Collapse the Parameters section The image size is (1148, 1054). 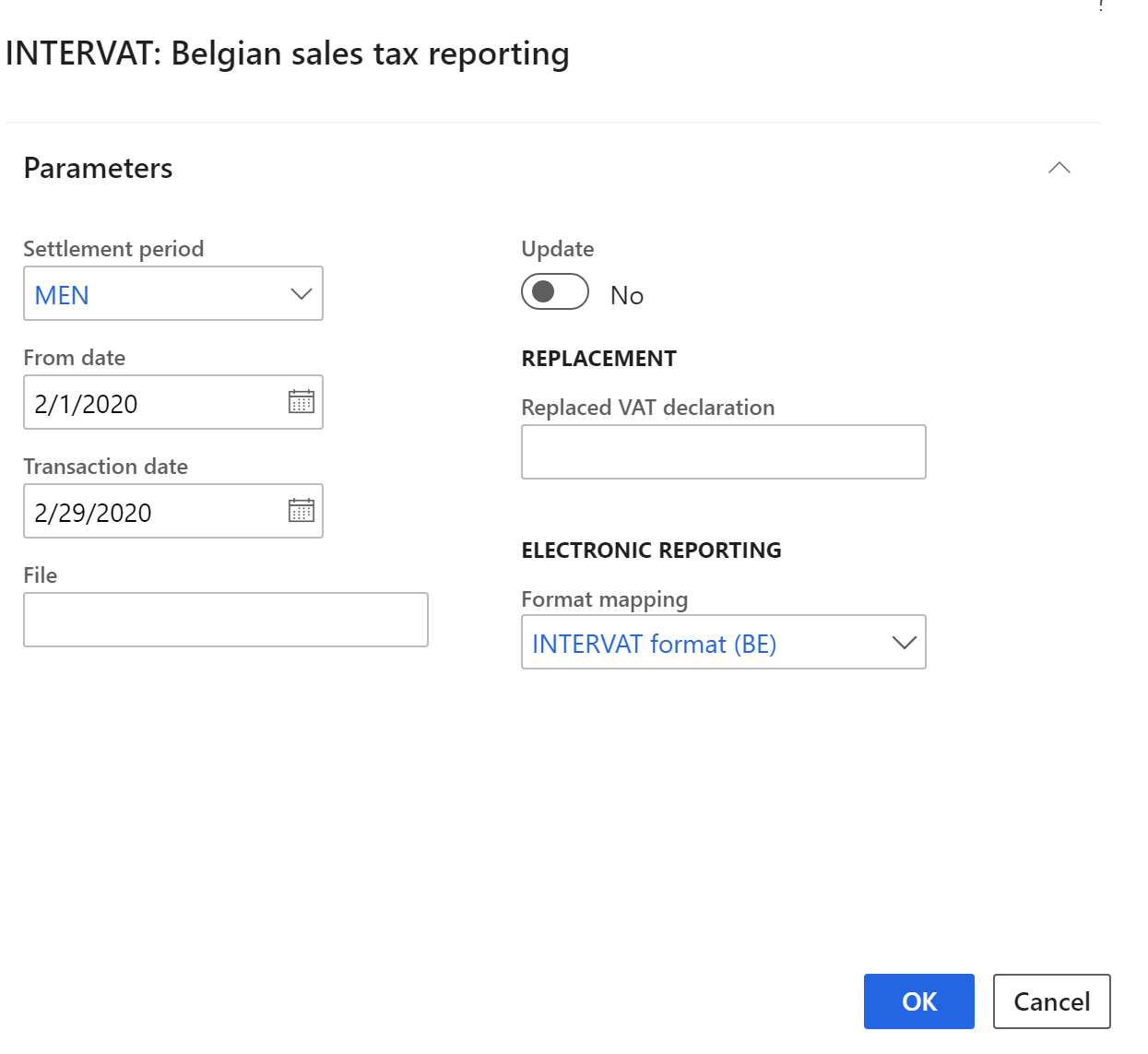1059,168
